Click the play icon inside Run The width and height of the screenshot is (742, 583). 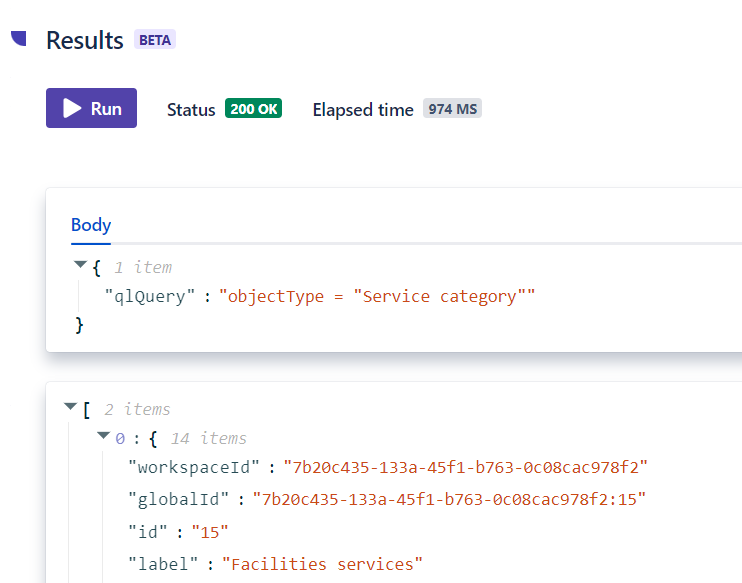[x=72, y=108]
